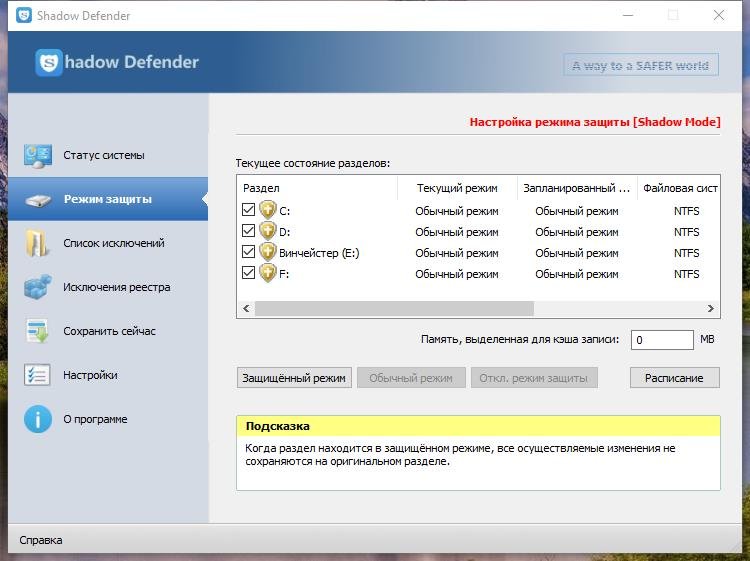Click the exclusion list folder icon
This screenshot has height=561, width=750.
[37, 243]
